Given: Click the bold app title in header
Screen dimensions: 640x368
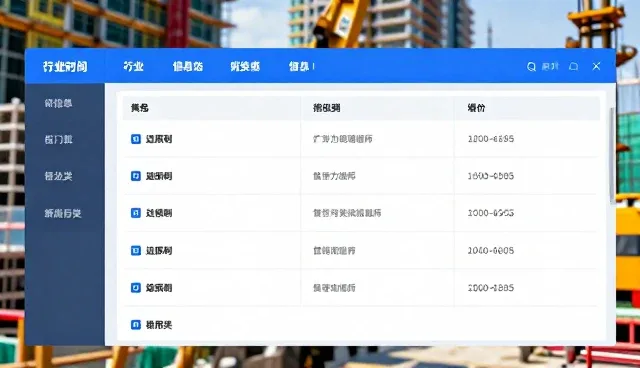Looking at the screenshot, I should point(65,67).
